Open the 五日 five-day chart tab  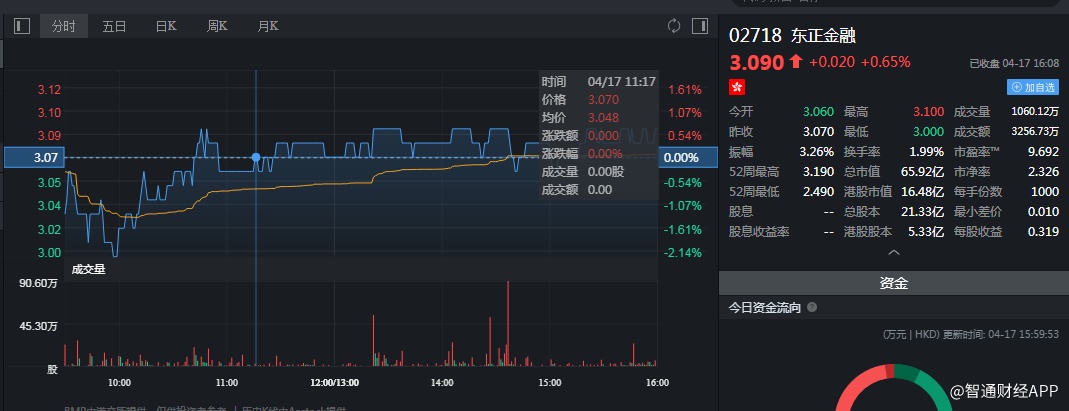[x=115, y=26]
